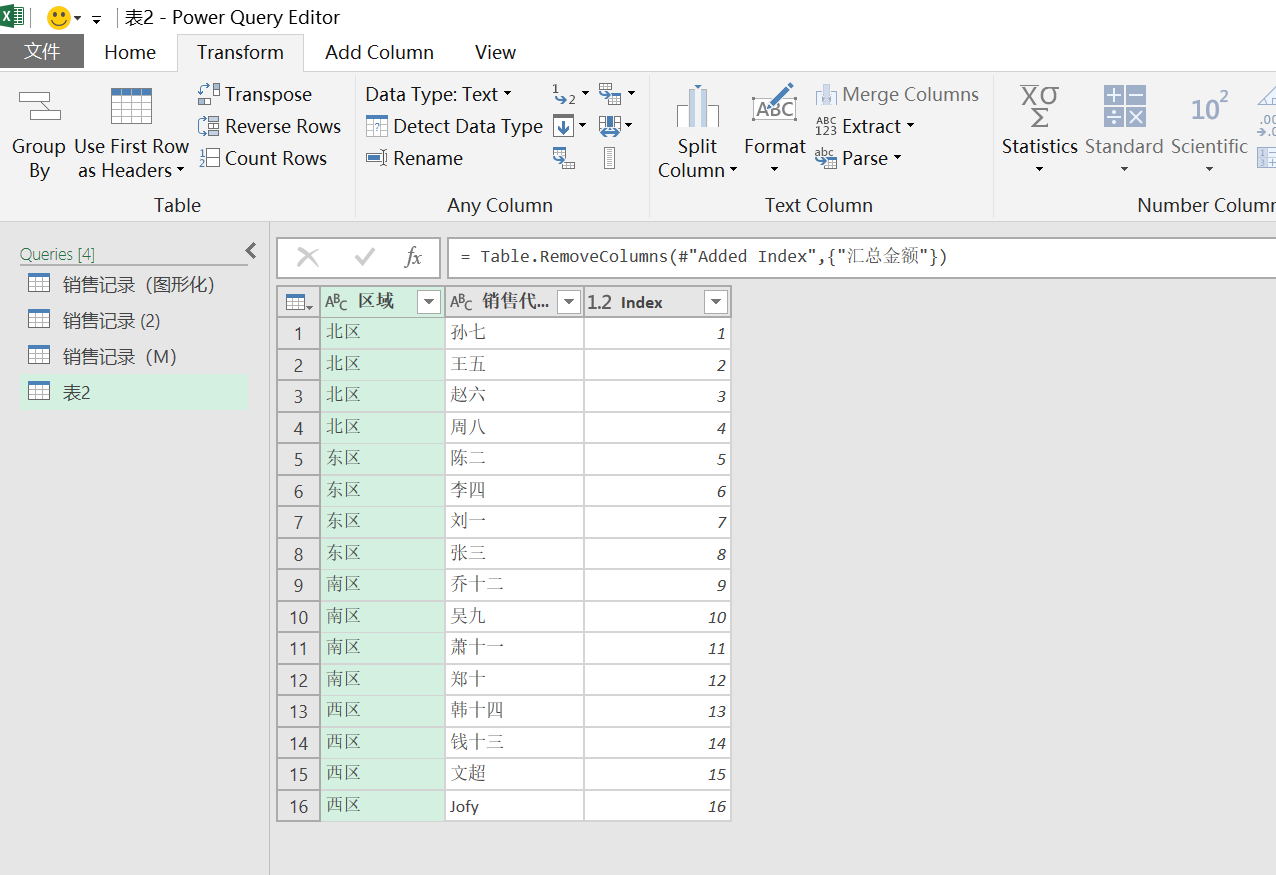Click the Detect Data Type icon

pyautogui.click(x=376, y=126)
